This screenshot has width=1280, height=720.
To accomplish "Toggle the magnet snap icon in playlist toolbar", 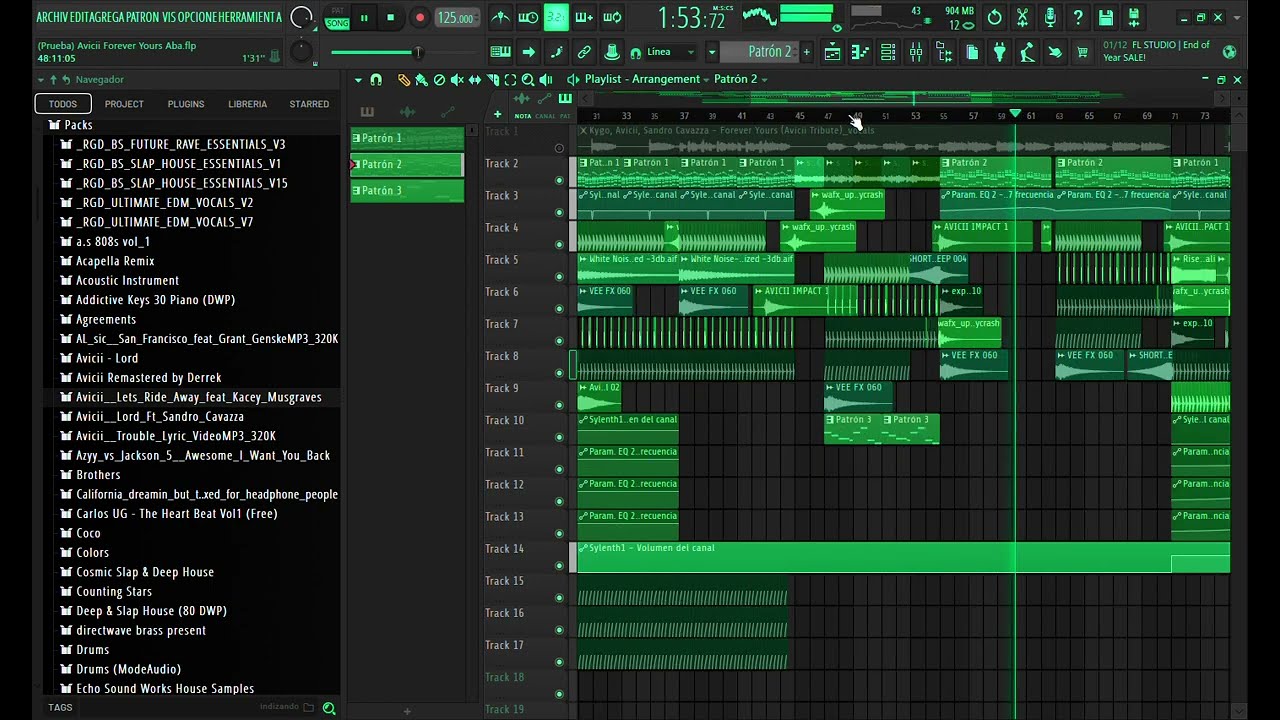I will 376,80.
